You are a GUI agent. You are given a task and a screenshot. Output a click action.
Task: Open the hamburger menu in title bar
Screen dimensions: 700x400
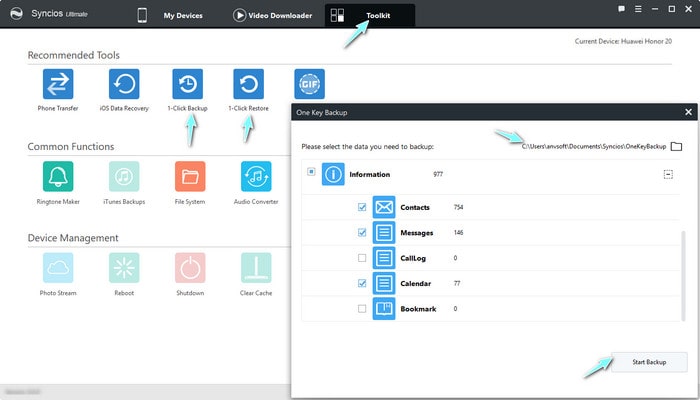pyautogui.click(x=638, y=9)
